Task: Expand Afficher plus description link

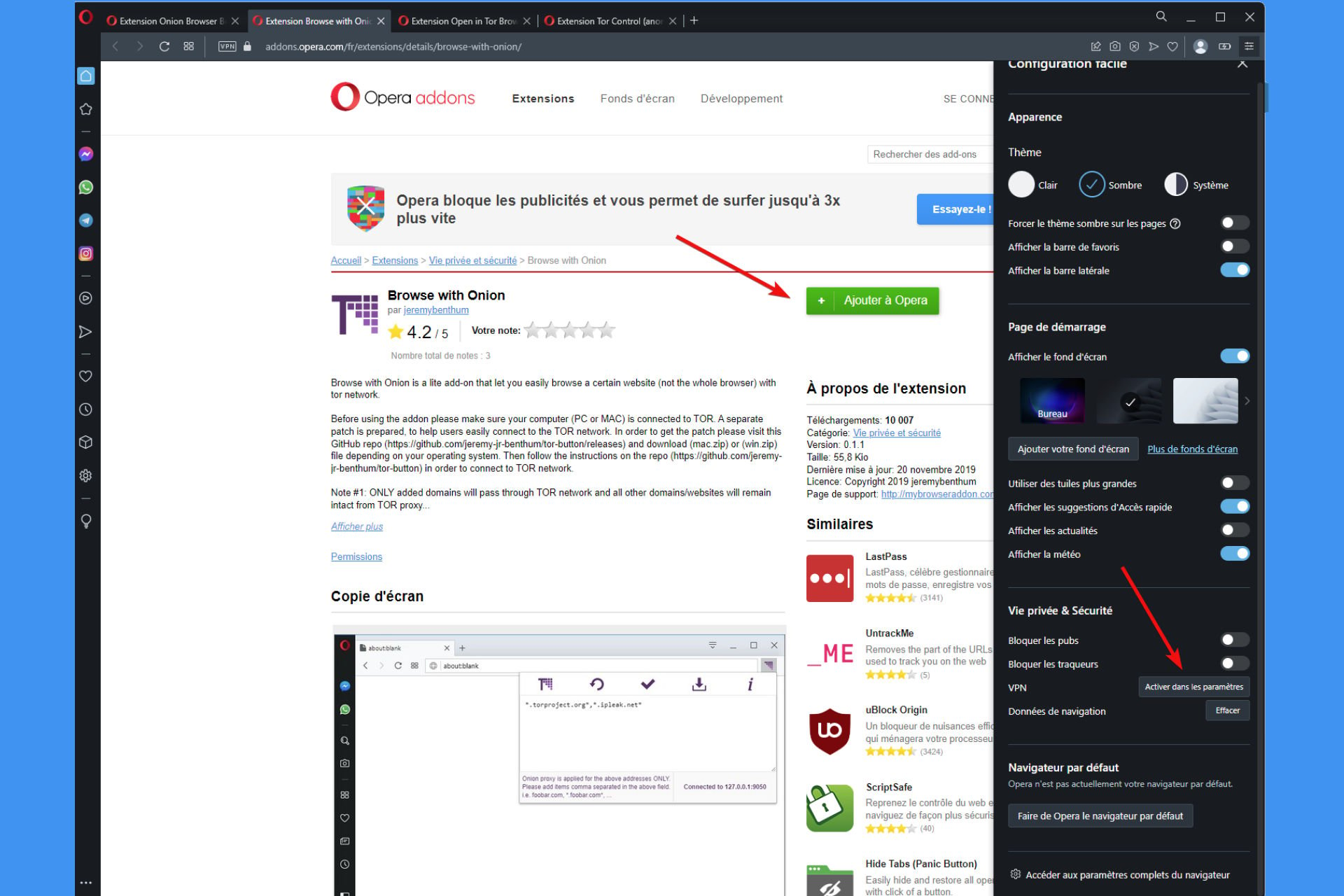Action: point(356,528)
